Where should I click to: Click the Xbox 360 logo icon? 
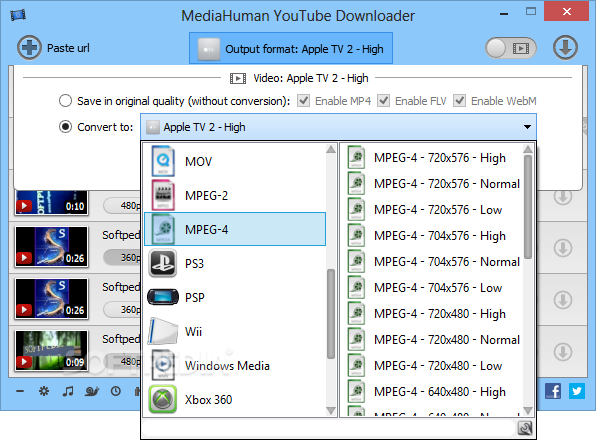[163, 399]
